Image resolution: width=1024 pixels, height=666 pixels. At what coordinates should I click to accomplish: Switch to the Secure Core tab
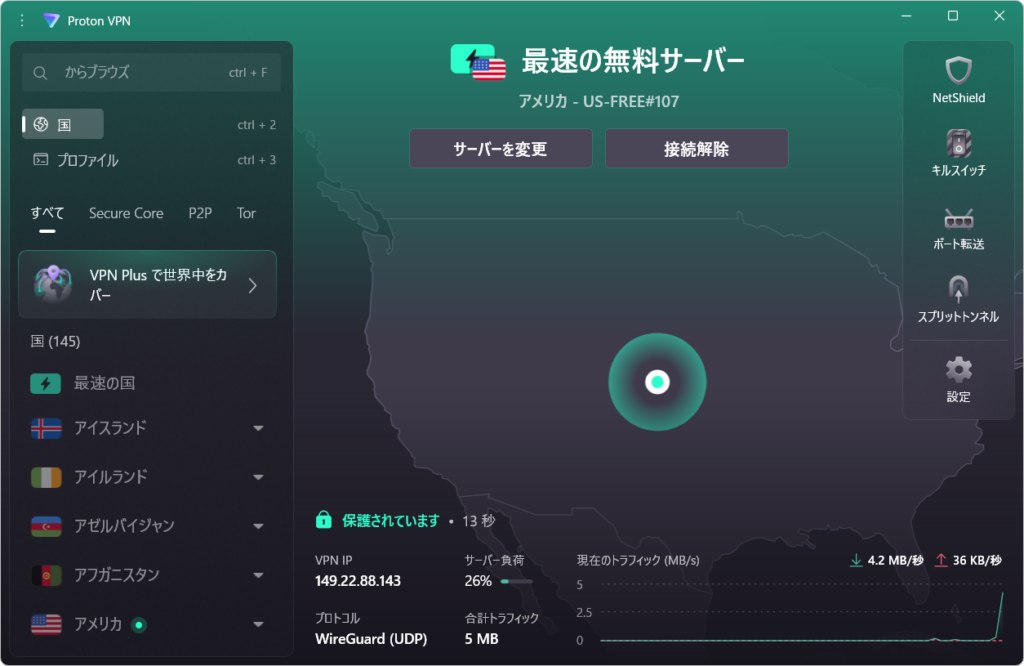tap(126, 213)
